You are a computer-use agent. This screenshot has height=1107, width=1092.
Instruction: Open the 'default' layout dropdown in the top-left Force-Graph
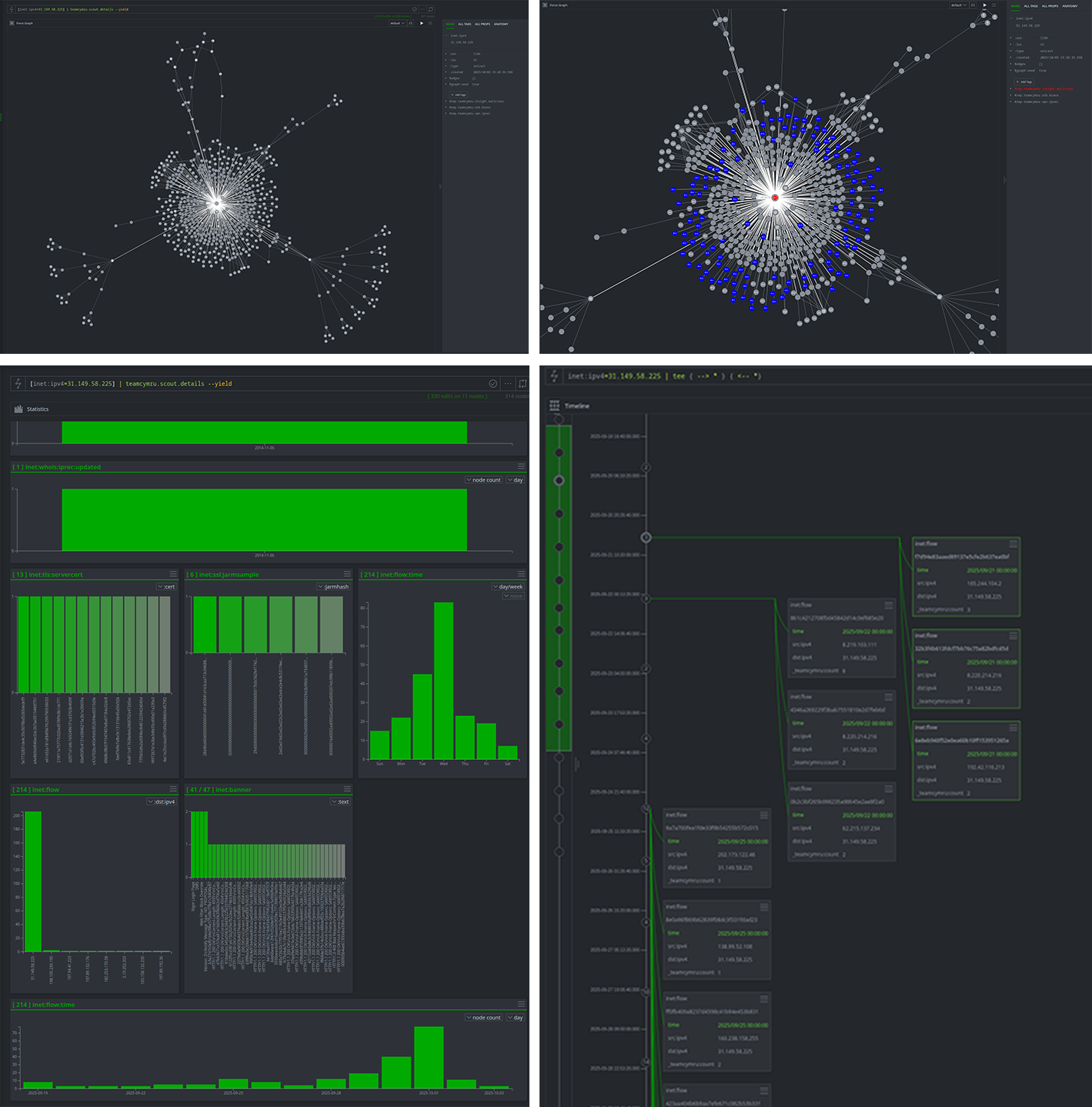tap(397, 23)
